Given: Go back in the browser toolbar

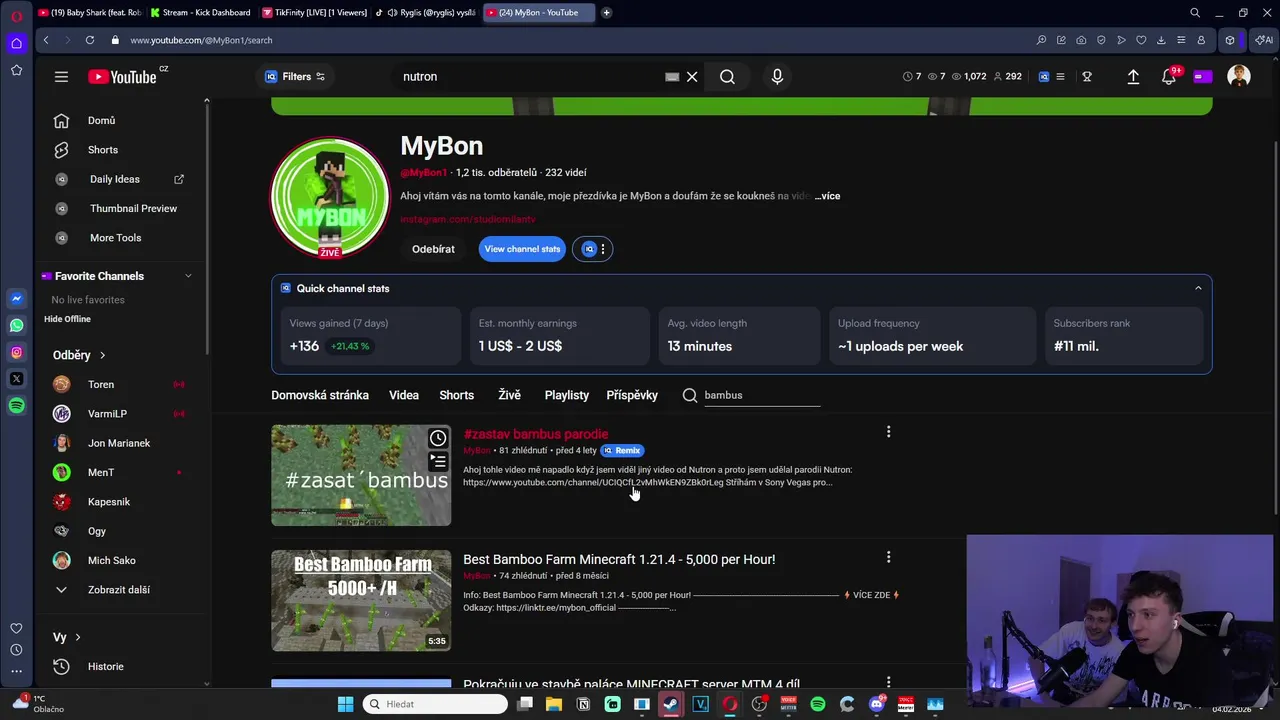Looking at the screenshot, I should coord(46,40).
